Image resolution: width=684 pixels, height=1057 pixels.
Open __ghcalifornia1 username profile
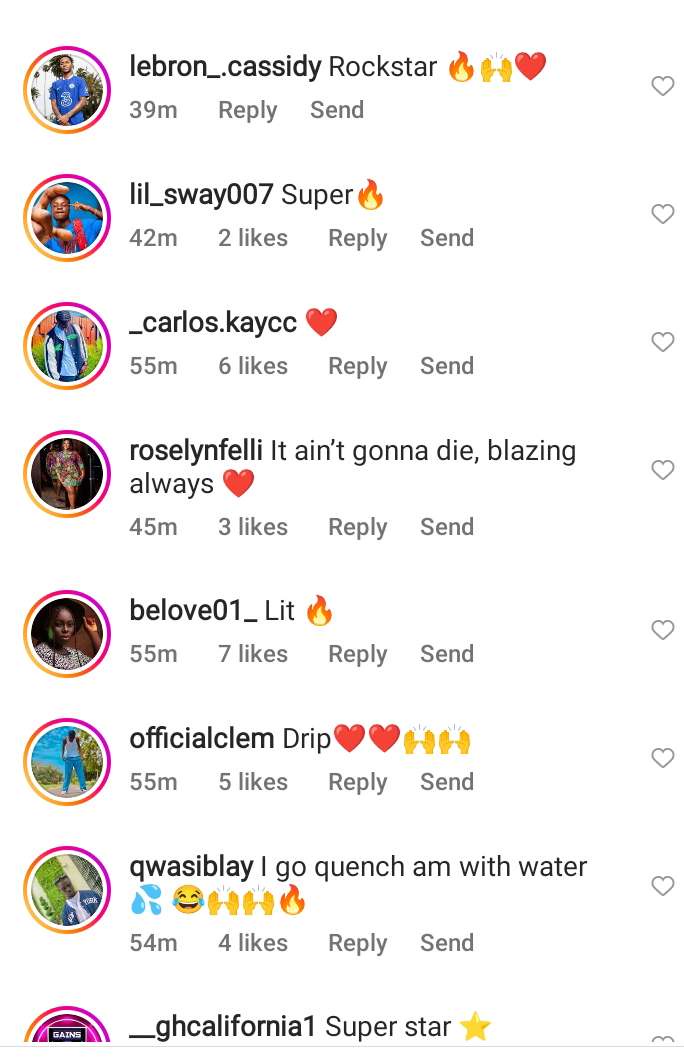(223, 1027)
